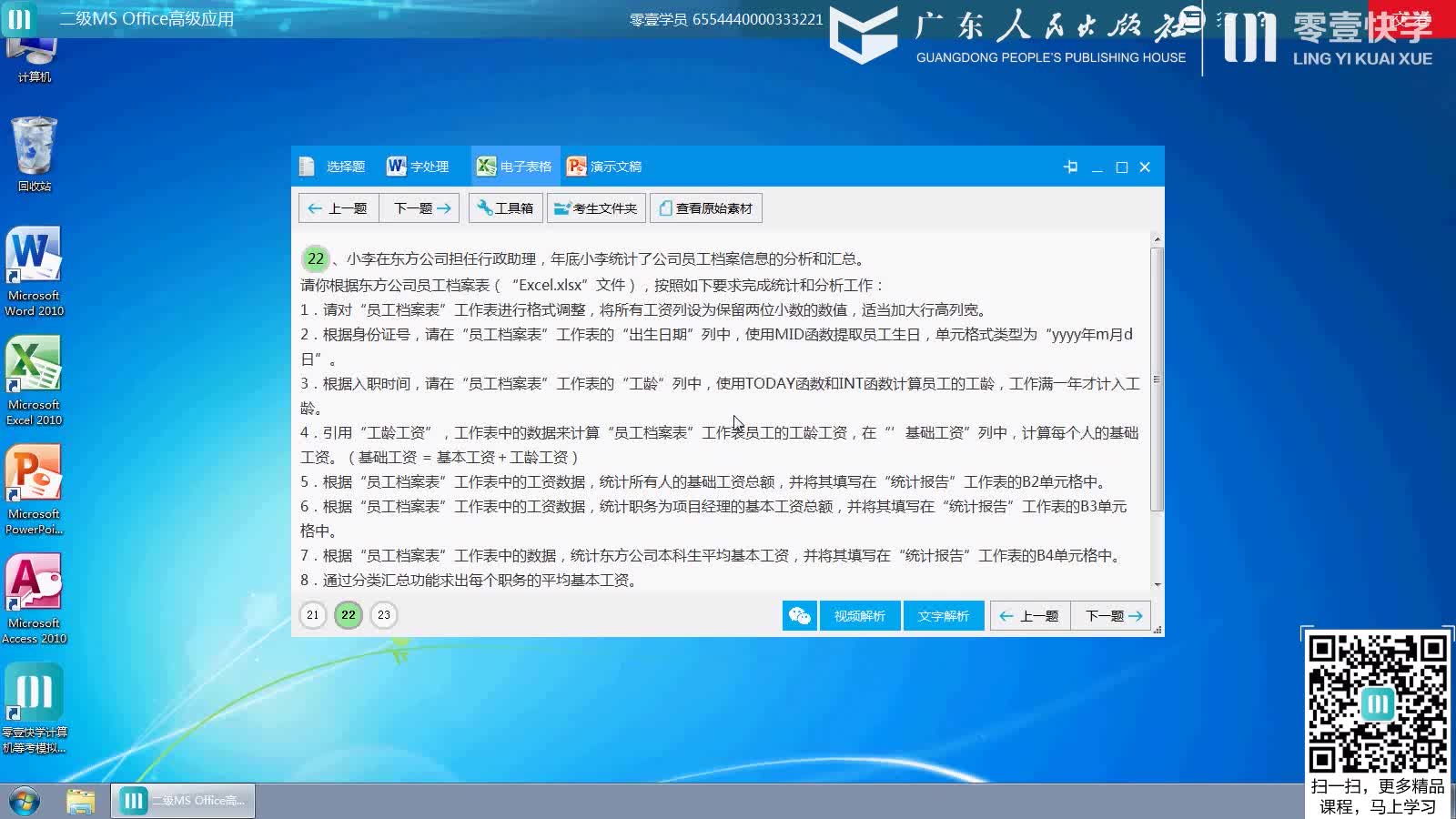Open the 回收站 recycle bin icon

tap(34, 154)
